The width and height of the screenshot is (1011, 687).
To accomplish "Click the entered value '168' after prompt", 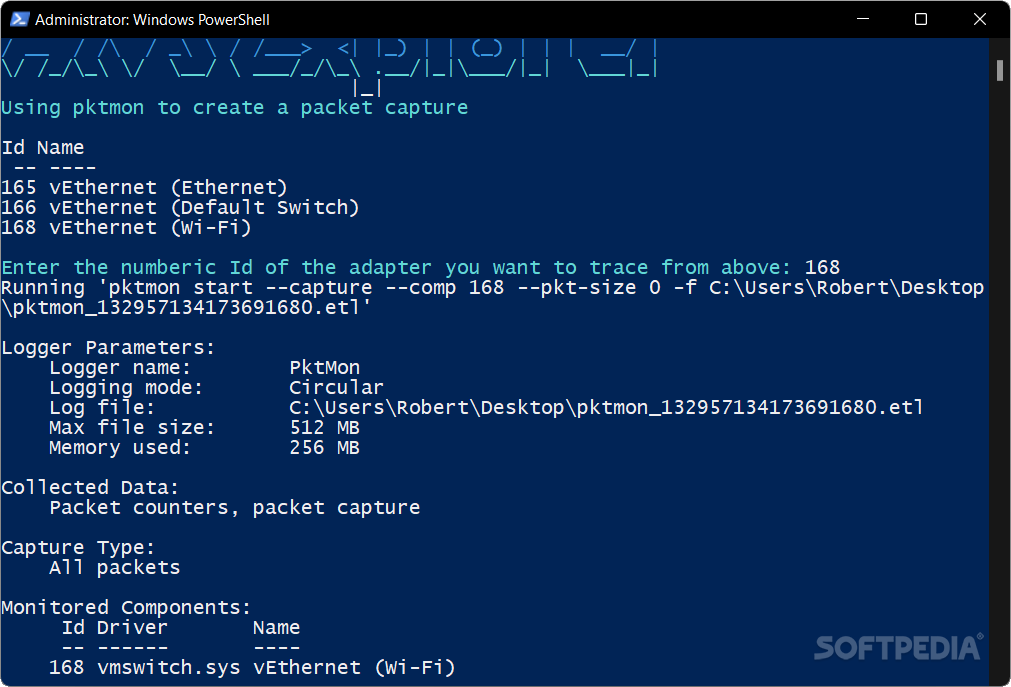I will tap(822, 268).
